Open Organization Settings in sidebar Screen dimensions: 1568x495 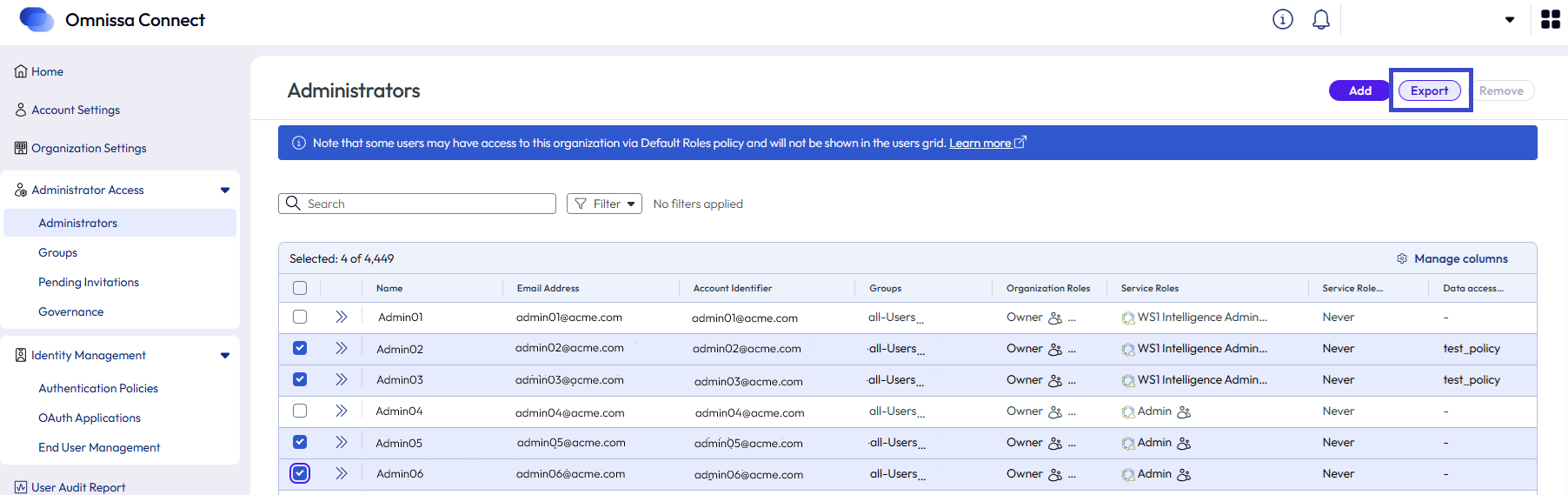tap(89, 148)
